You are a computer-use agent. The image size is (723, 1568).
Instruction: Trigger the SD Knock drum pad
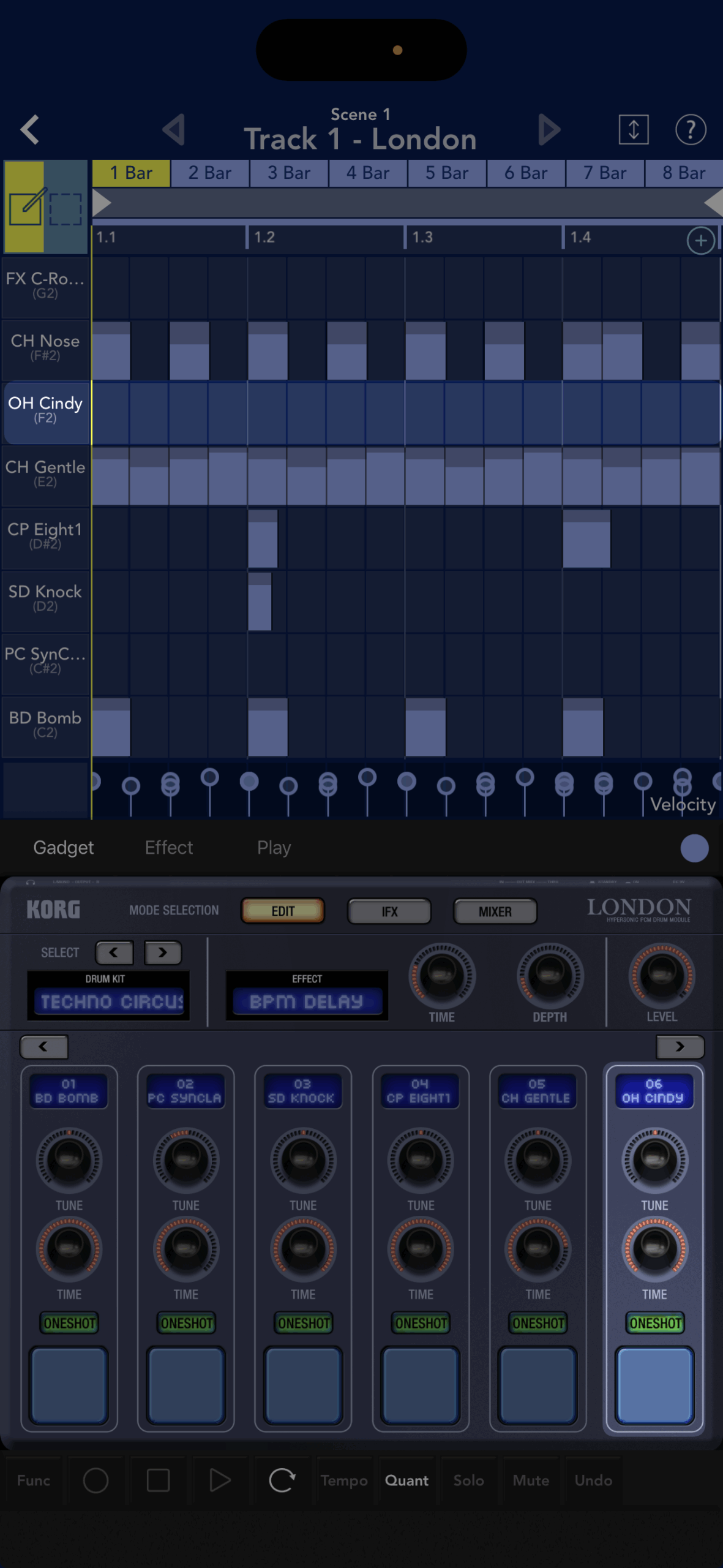click(x=303, y=1385)
